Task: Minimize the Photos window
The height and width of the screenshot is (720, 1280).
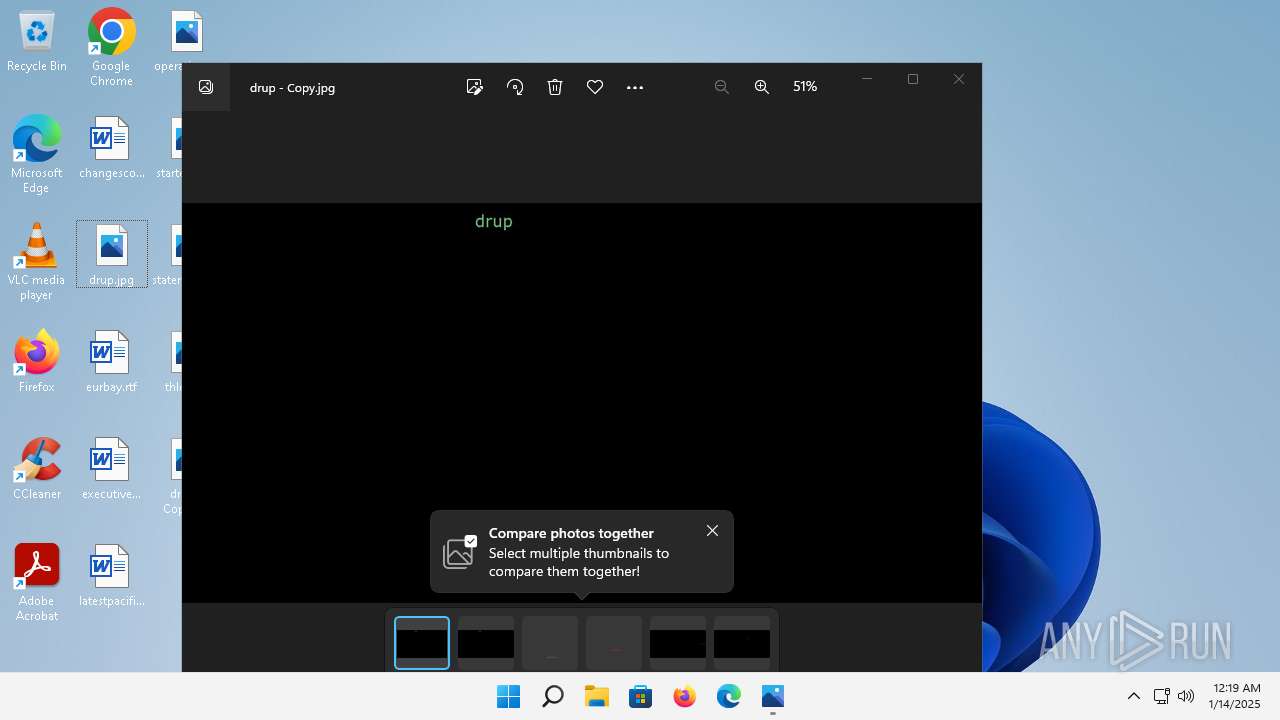Action: click(867, 79)
